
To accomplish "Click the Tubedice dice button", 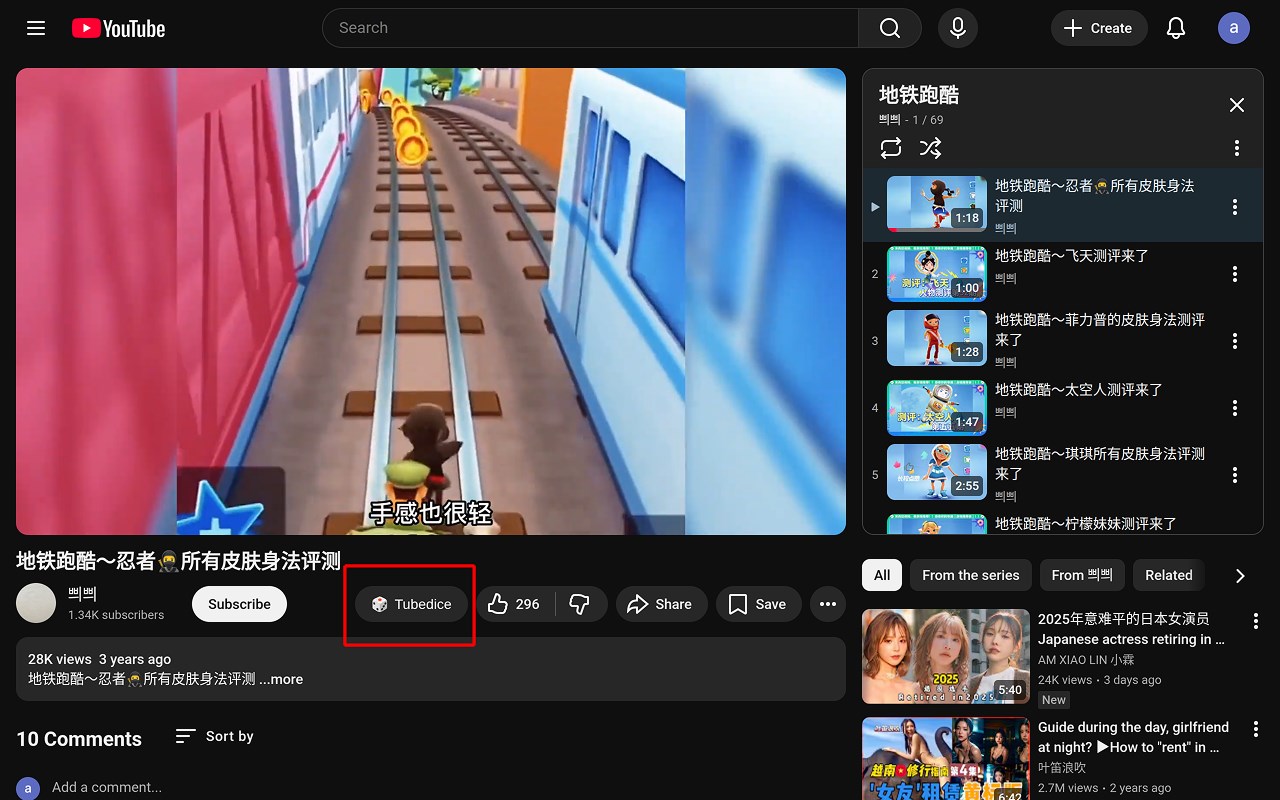I will [x=411, y=604].
